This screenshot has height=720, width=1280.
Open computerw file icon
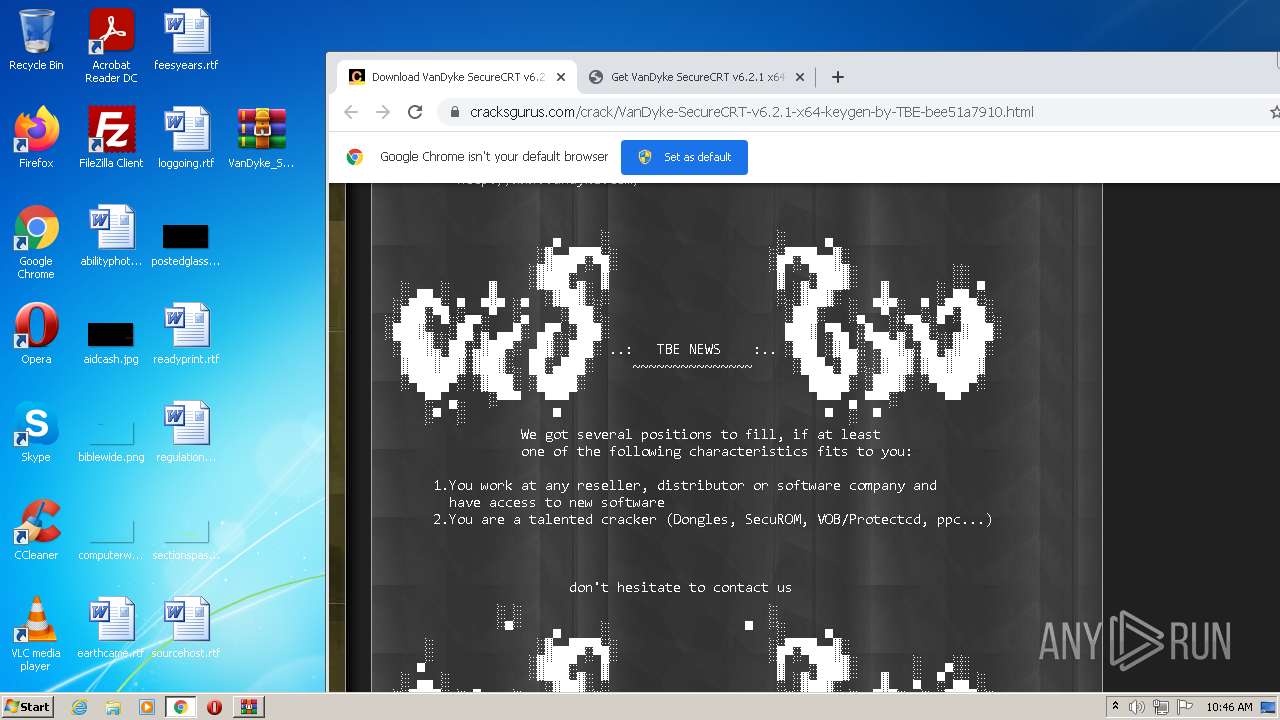[x=111, y=537]
